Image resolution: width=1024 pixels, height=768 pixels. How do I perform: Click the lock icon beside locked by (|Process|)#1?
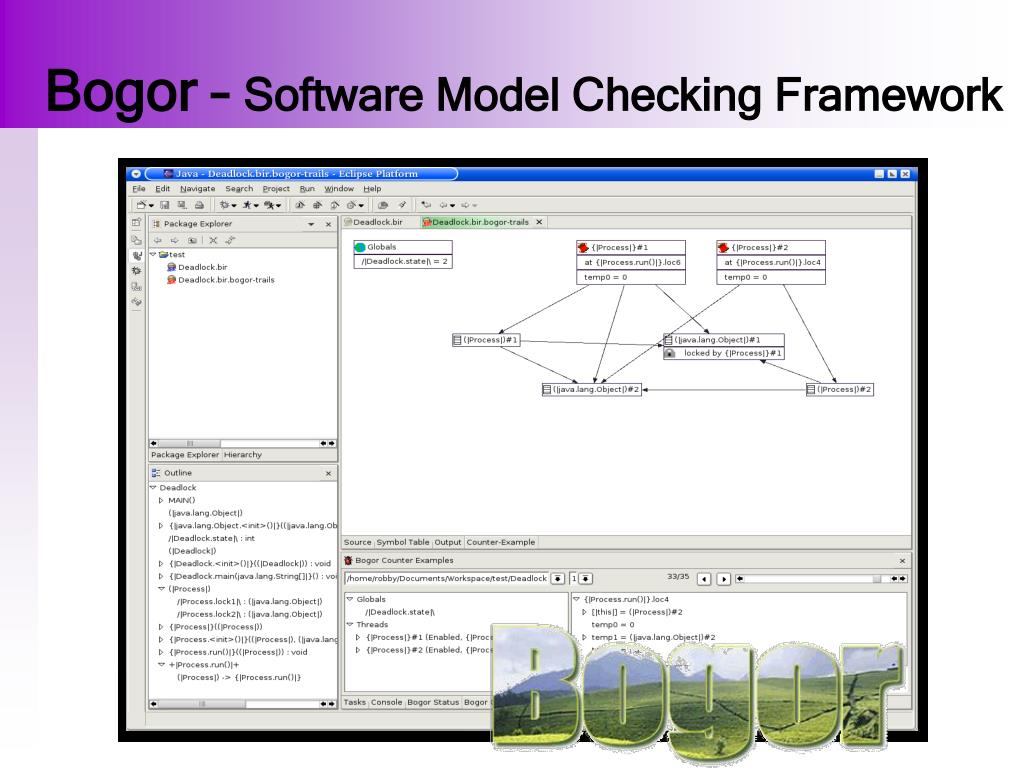click(x=669, y=353)
